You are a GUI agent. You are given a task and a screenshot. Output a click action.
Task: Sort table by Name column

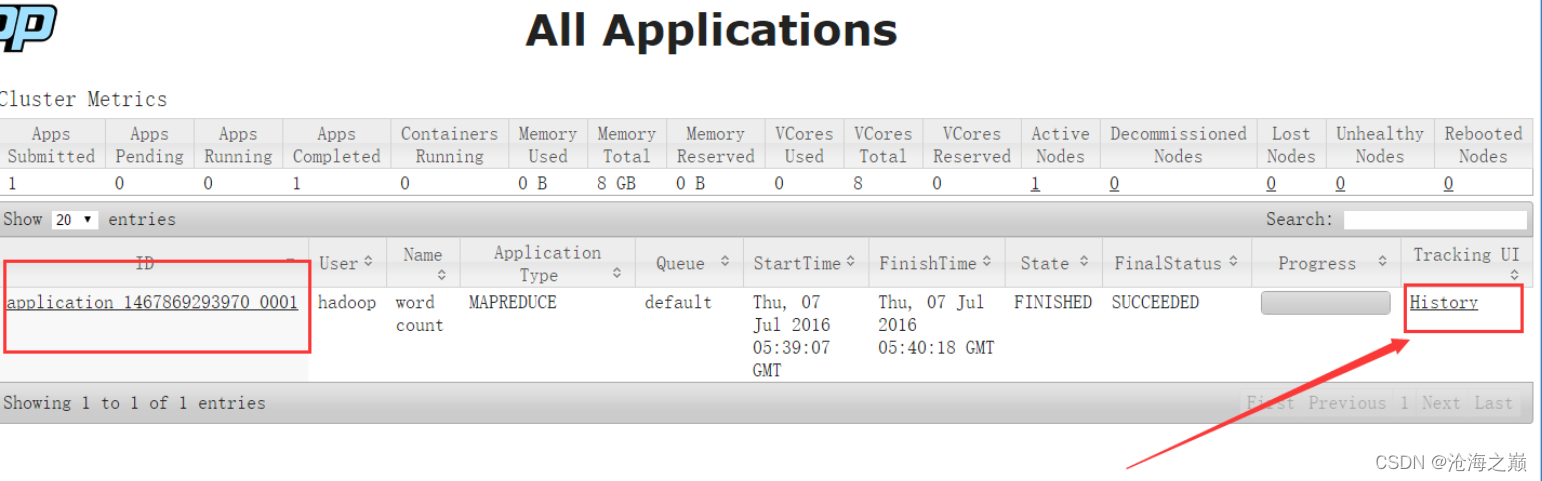tap(422, 263)
